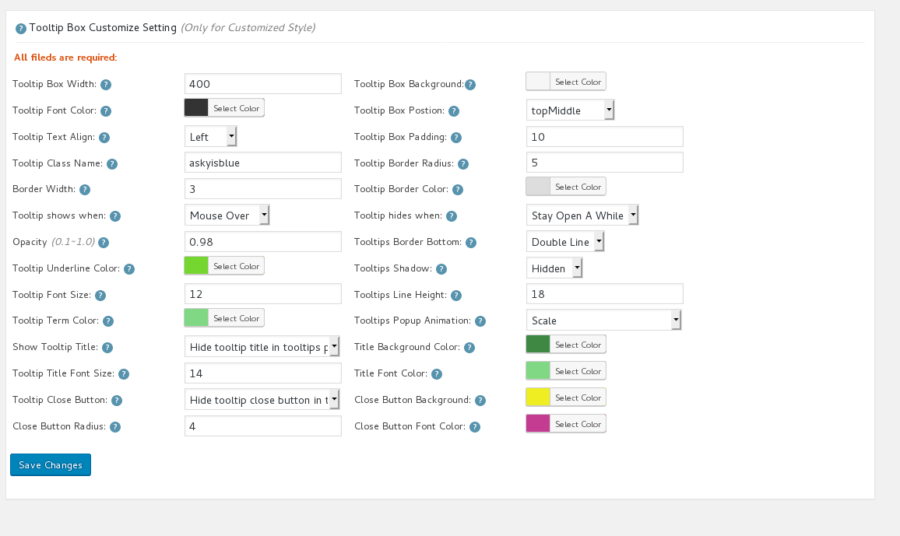The width and height of the screenshot is (900, 536).
Task: Click help icon next to Close Button Font Color
Action: tap(475, 426)
